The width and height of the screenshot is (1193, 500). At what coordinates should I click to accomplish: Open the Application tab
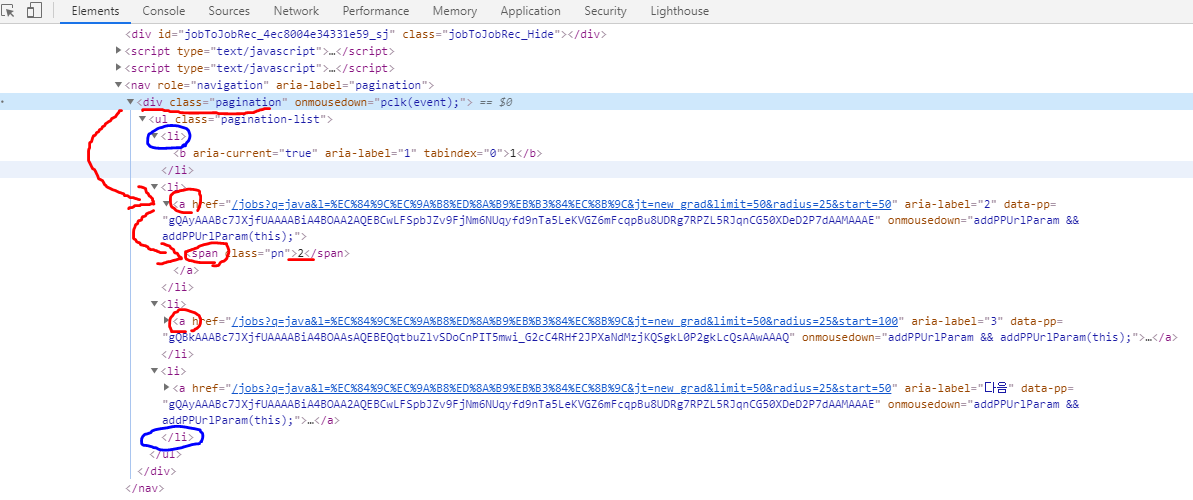tap(531, 11)
